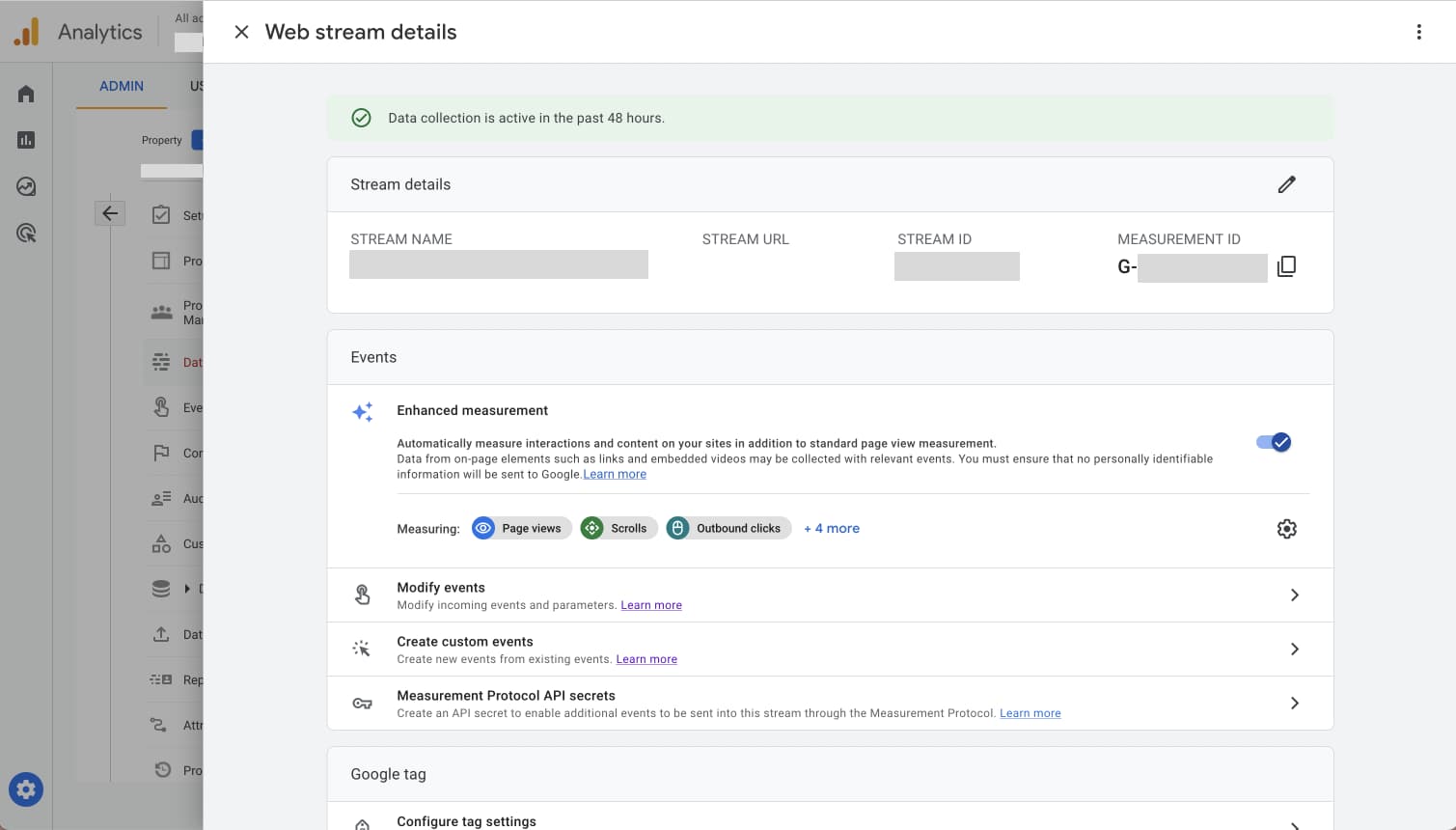Go to Home in the left sidebar
The image size is (1456, 830).
coord(26,94)
